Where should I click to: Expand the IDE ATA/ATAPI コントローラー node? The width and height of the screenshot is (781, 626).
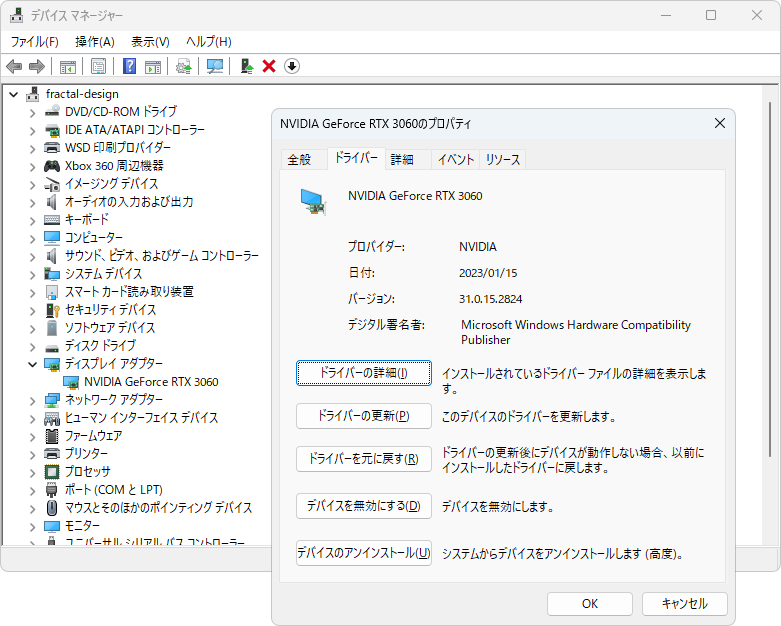[x=32, y=131]
